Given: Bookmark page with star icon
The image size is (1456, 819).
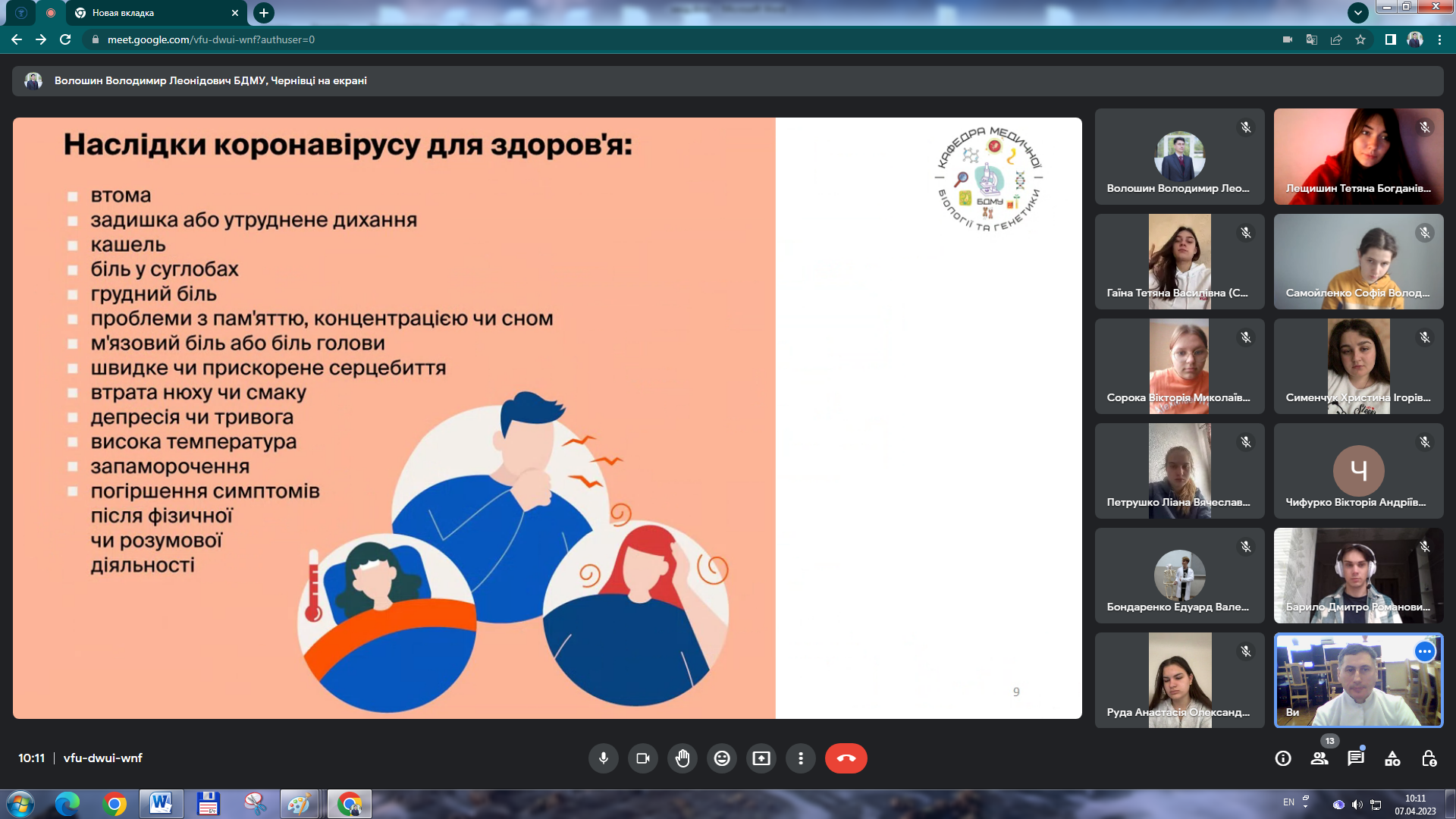Looking at the screenshot, I should tap(1360, 39).
